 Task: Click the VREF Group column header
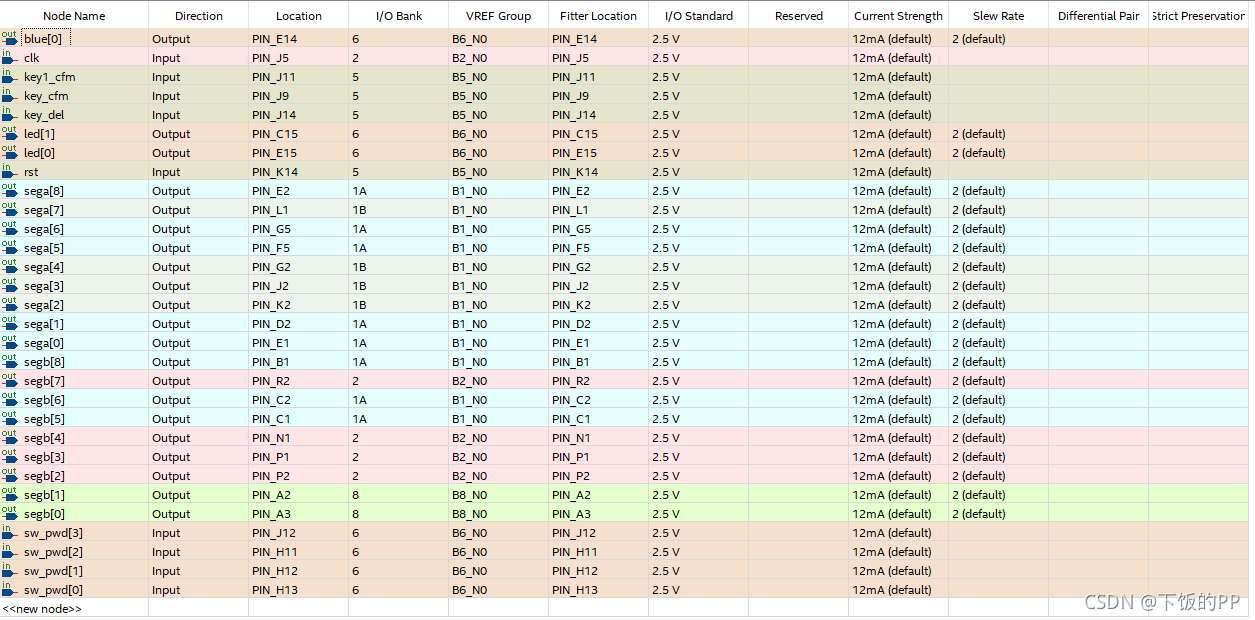pos(499,16)
